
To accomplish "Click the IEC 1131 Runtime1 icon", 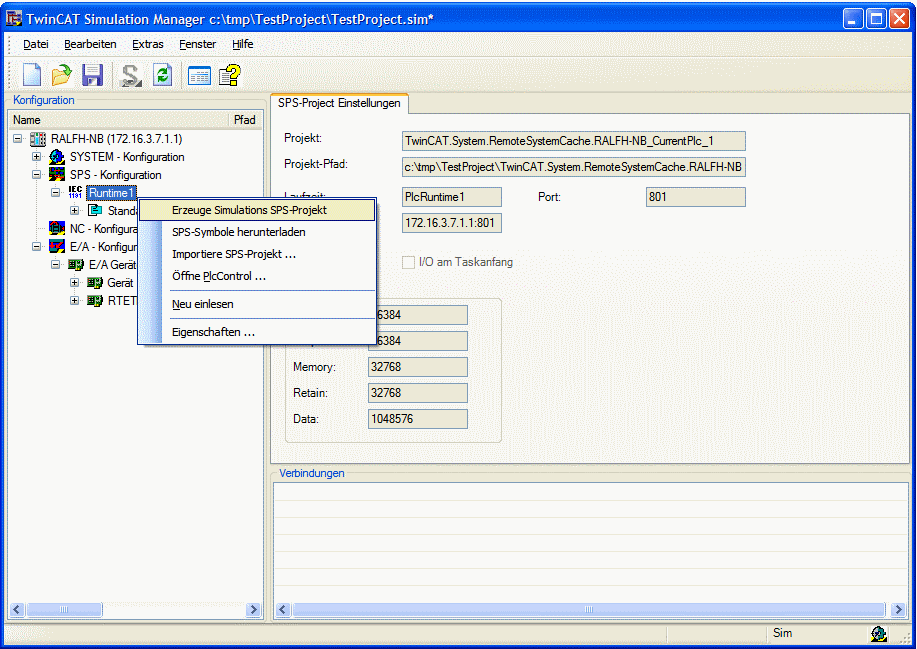I will pyautogui.click(x=75, y=192).
